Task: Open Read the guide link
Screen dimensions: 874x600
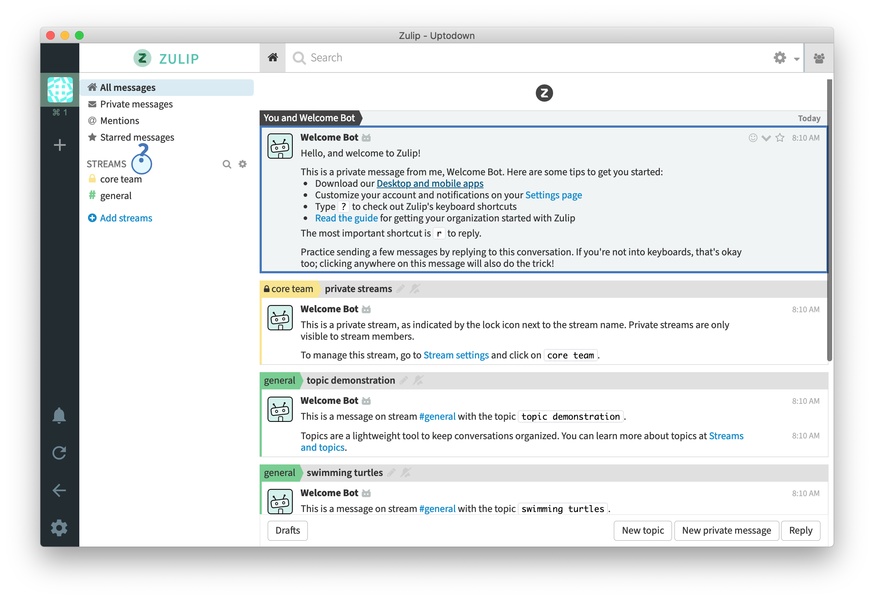Action: tap(346, 218)
